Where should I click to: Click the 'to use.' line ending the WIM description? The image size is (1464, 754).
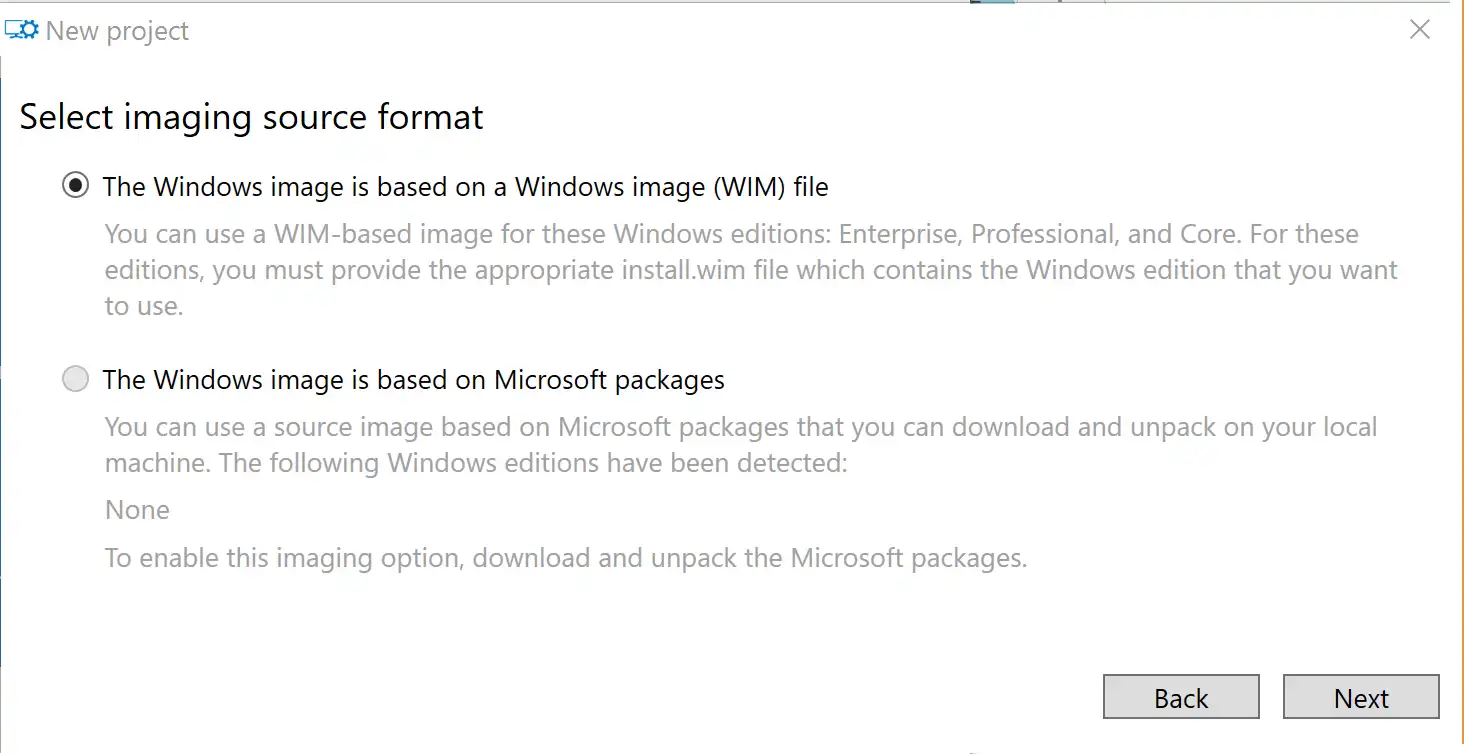[144, 307]
